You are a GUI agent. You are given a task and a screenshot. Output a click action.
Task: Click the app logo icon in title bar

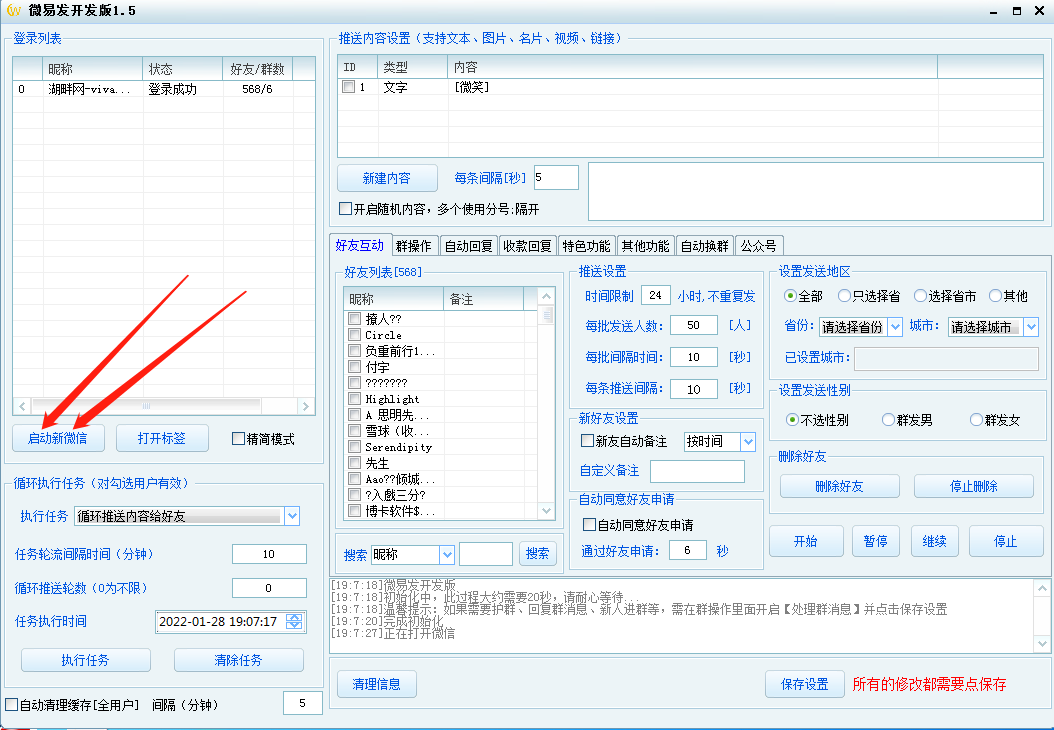coord(13,11)
